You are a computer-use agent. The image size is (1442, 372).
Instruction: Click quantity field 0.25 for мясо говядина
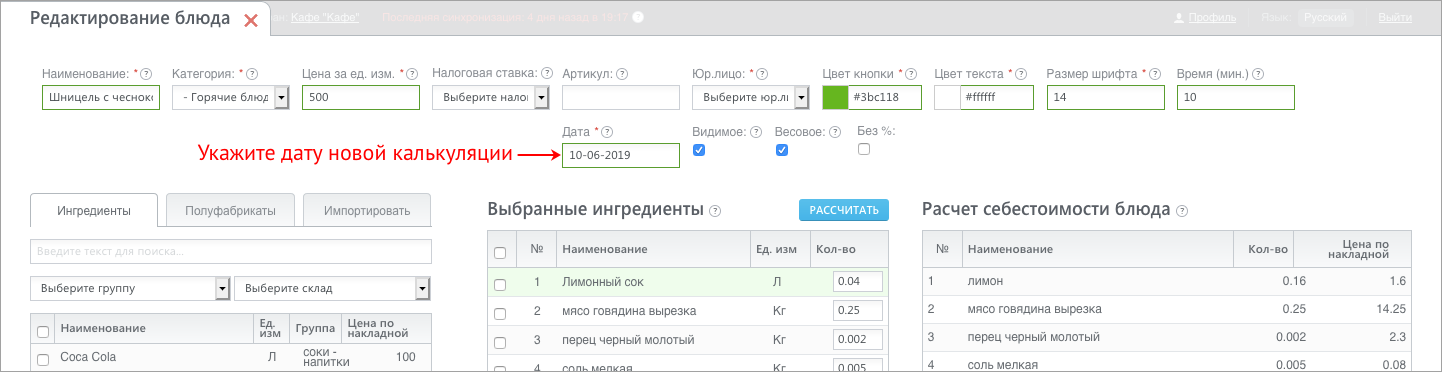[858, 311]
